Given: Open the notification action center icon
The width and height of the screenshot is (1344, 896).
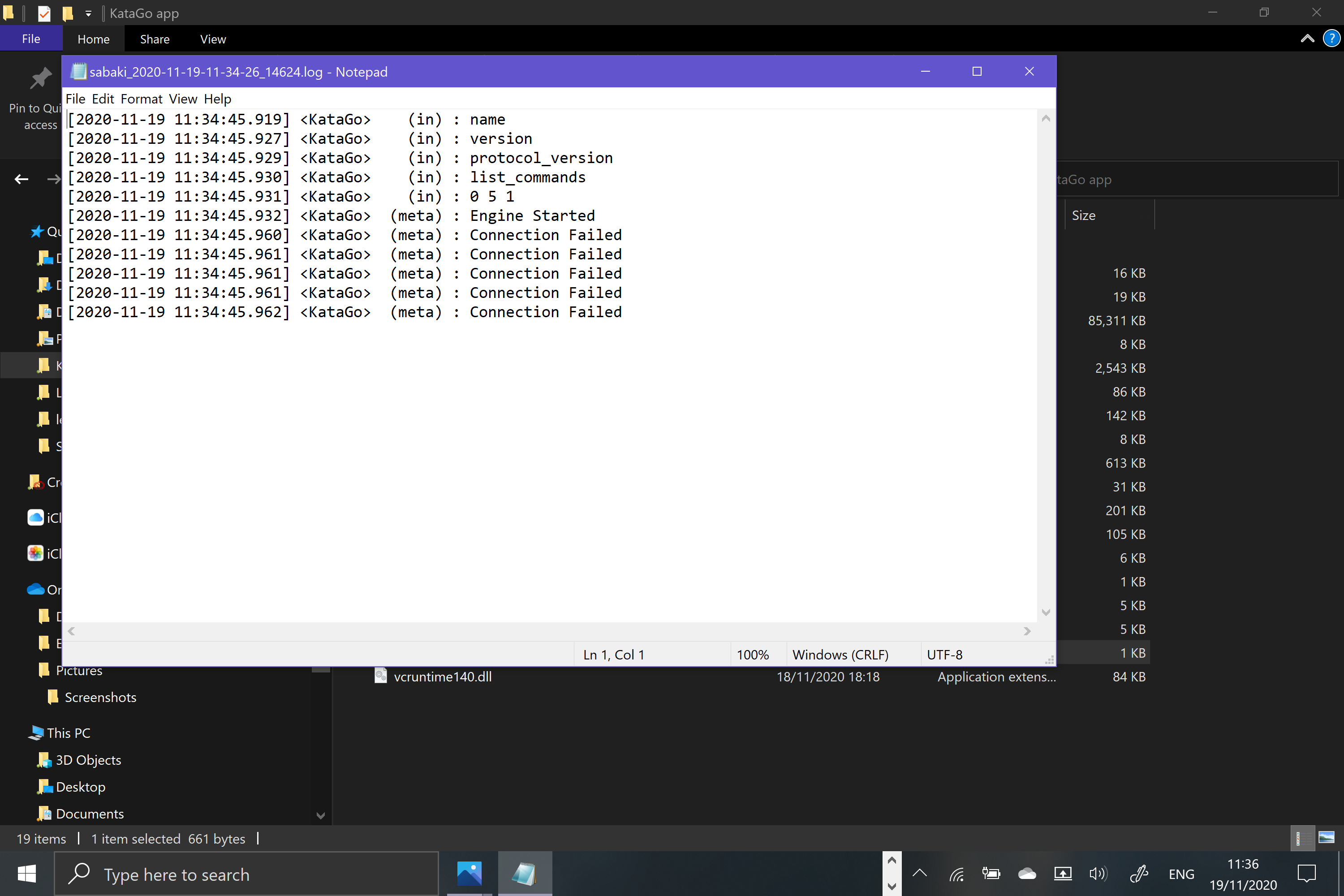Looking at the screenshot, I should 1306,874.
